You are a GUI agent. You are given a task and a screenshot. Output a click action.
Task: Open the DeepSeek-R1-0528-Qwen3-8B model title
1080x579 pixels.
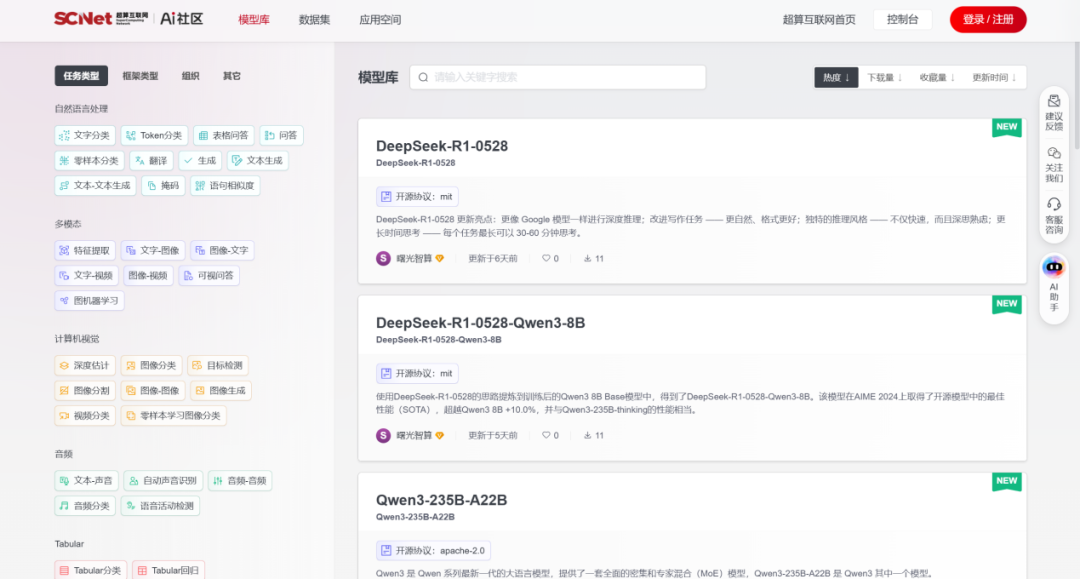(480, 323)
